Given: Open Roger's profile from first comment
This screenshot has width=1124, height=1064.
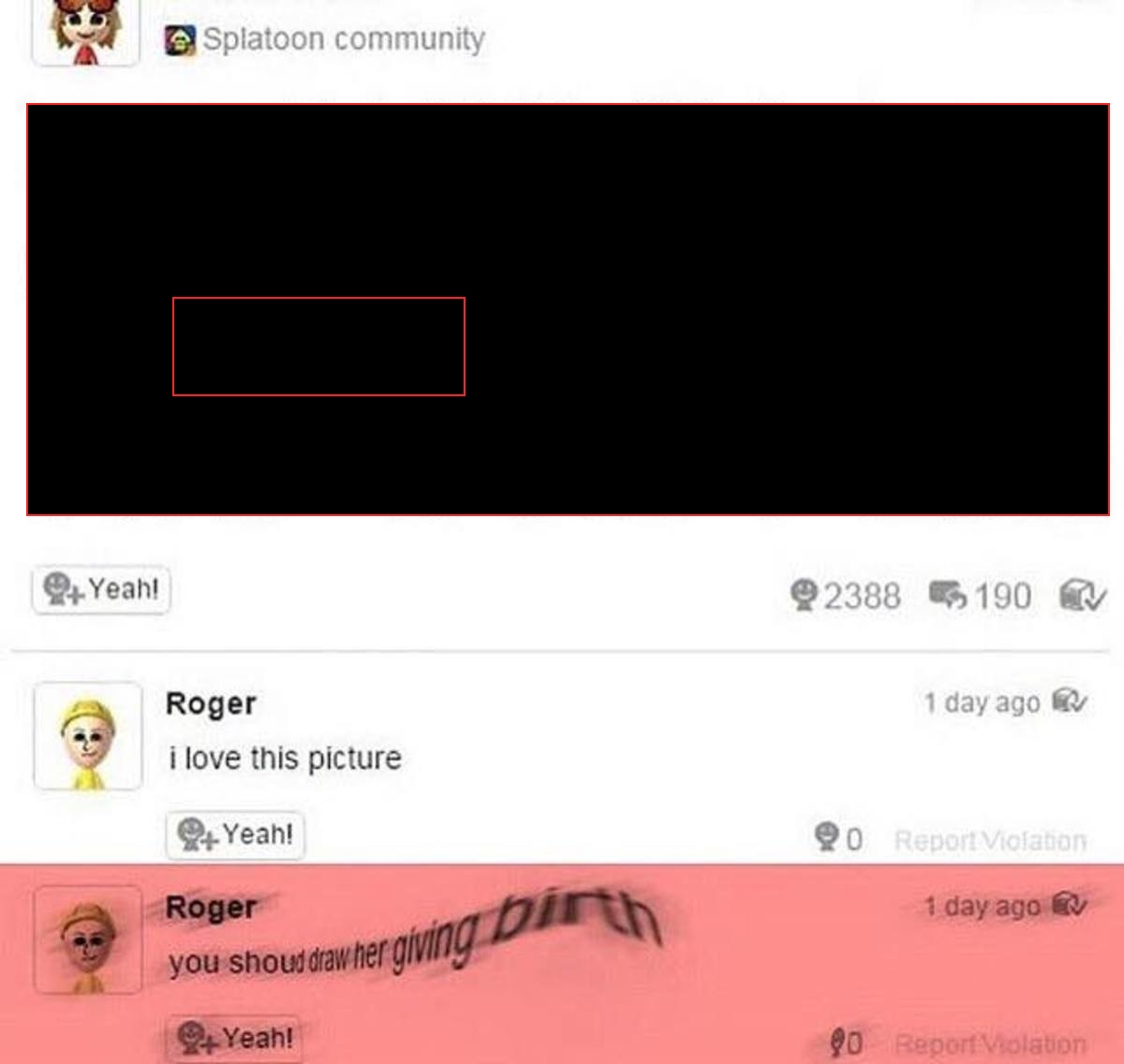Looking at the screenshot, I should pyautogui.click(x=211, y=703).
